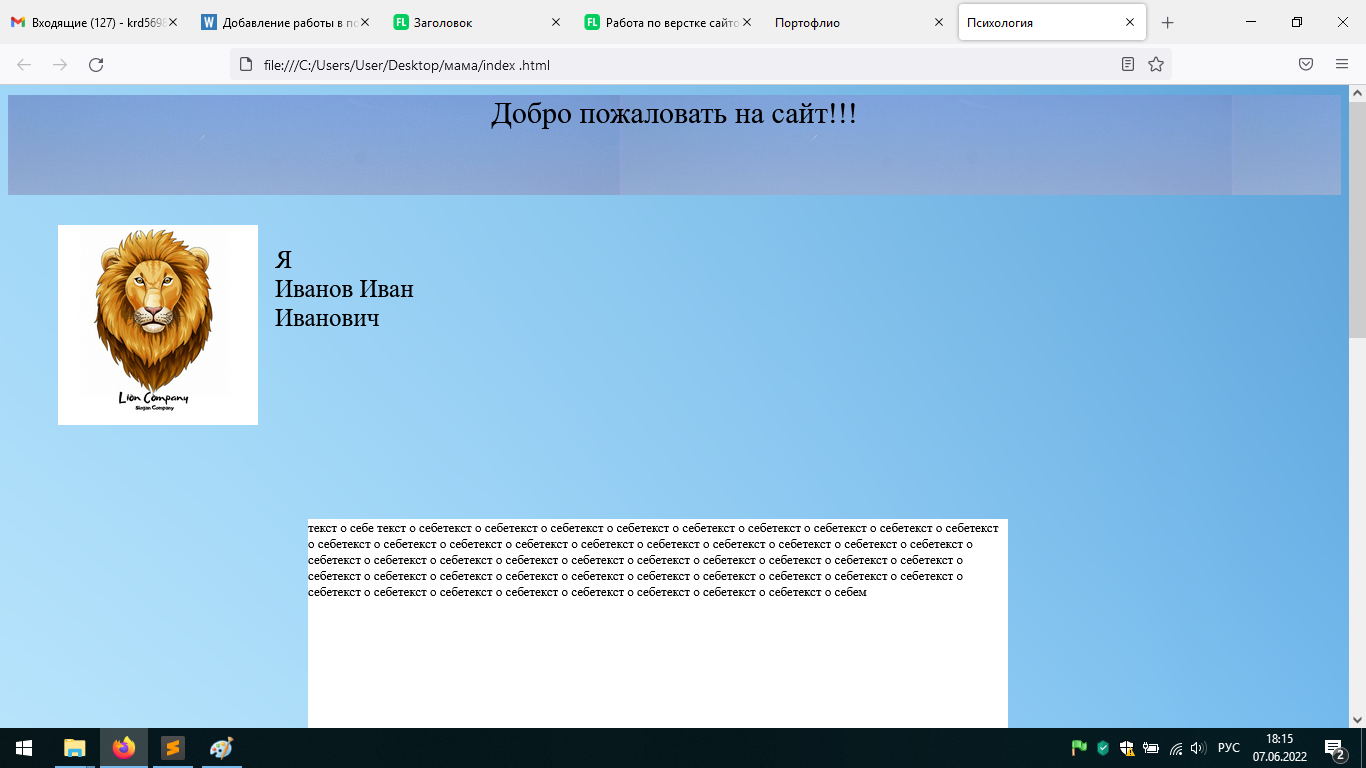Click the letter Я above the name
Image resolution: width=1366 pixels, height=768 pixels.
283,260
